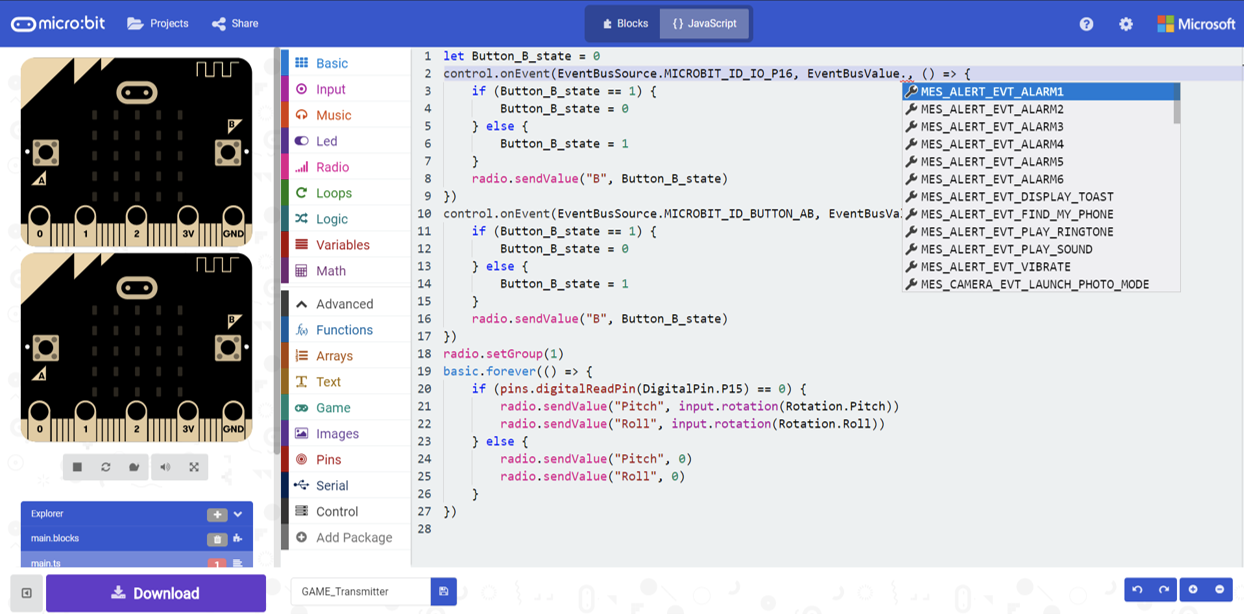This screenshot has width=1244, height=615.
Task: Mute the simulator audio
Action: [165, 467]
